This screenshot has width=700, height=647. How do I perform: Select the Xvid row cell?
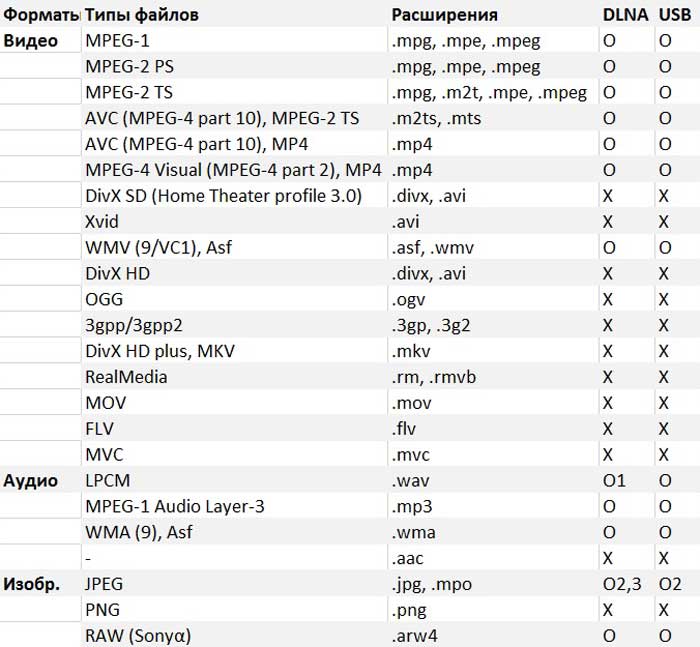pos(234,221)
